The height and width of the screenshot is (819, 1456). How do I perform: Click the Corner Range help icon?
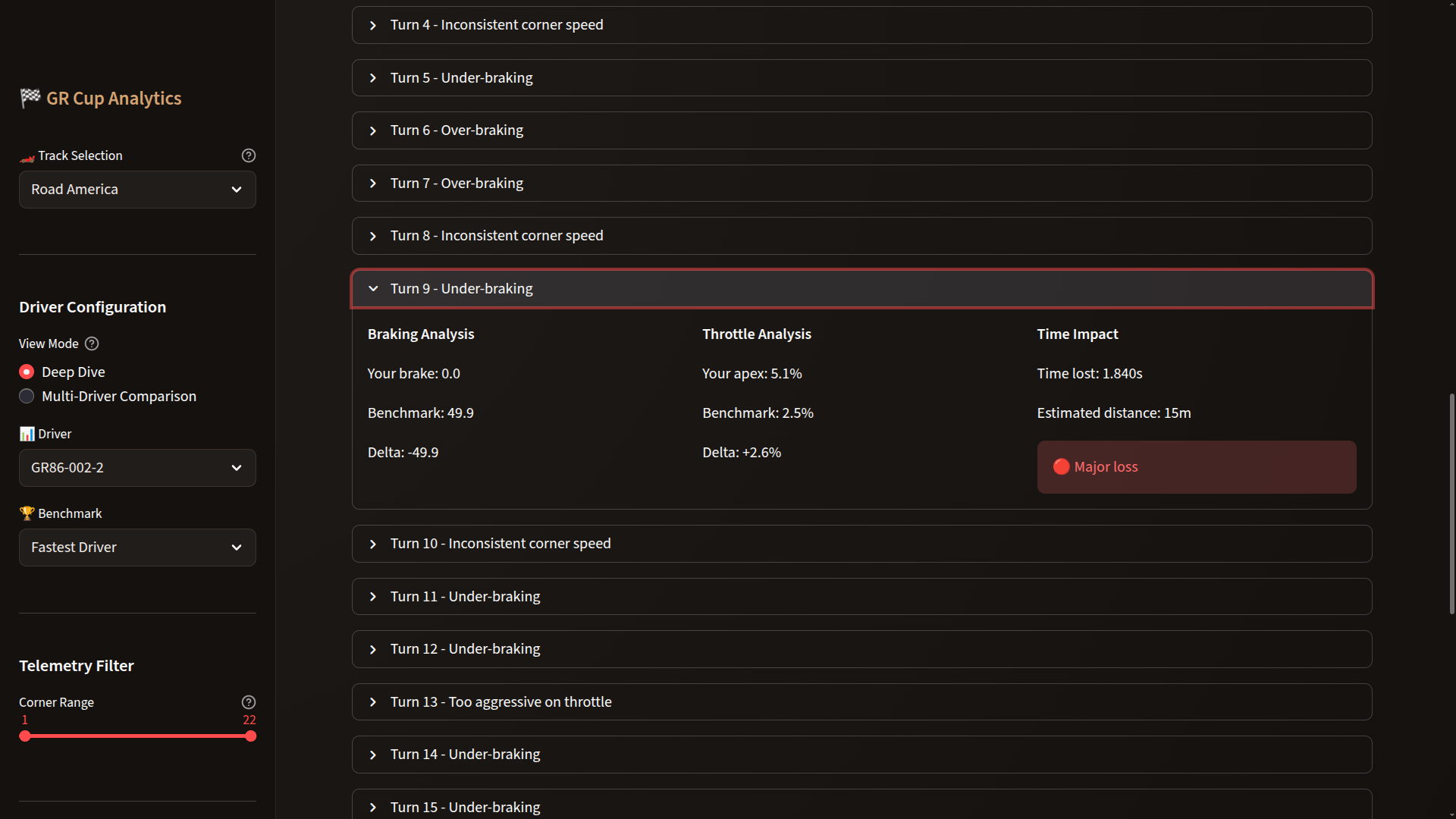pyautogui.click(x=248, y=702)
